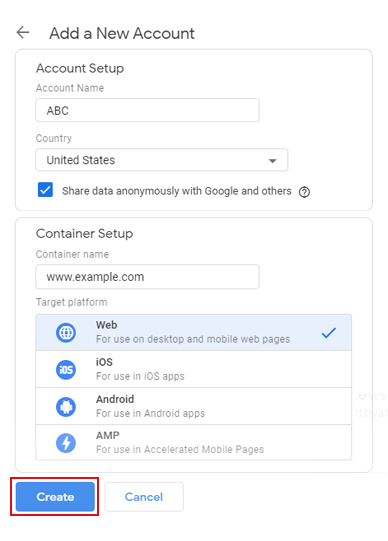Click the Country dropdown arrow
Viewport: 388px width, 541px height.
[x=272, y=161]
